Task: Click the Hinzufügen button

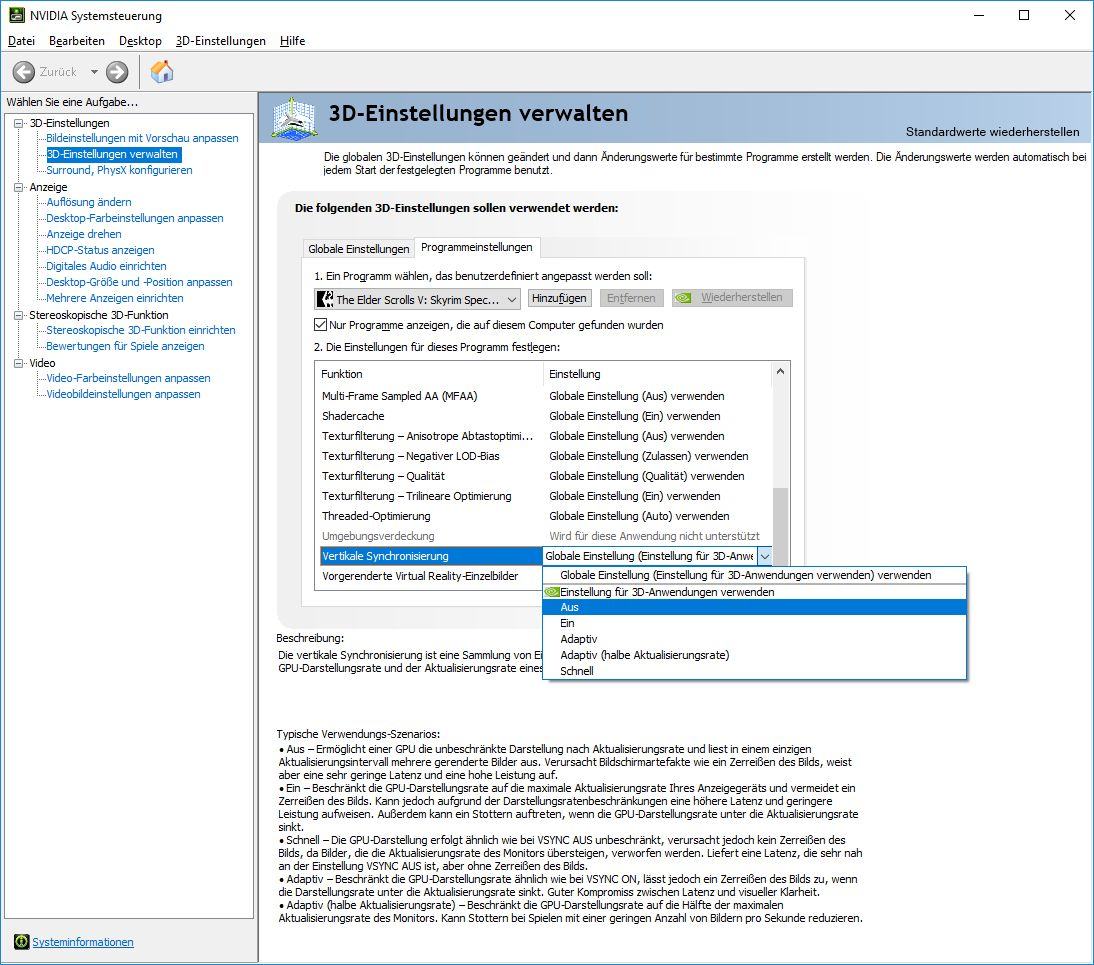Action: pyautogui.click(x=560, y=298)
